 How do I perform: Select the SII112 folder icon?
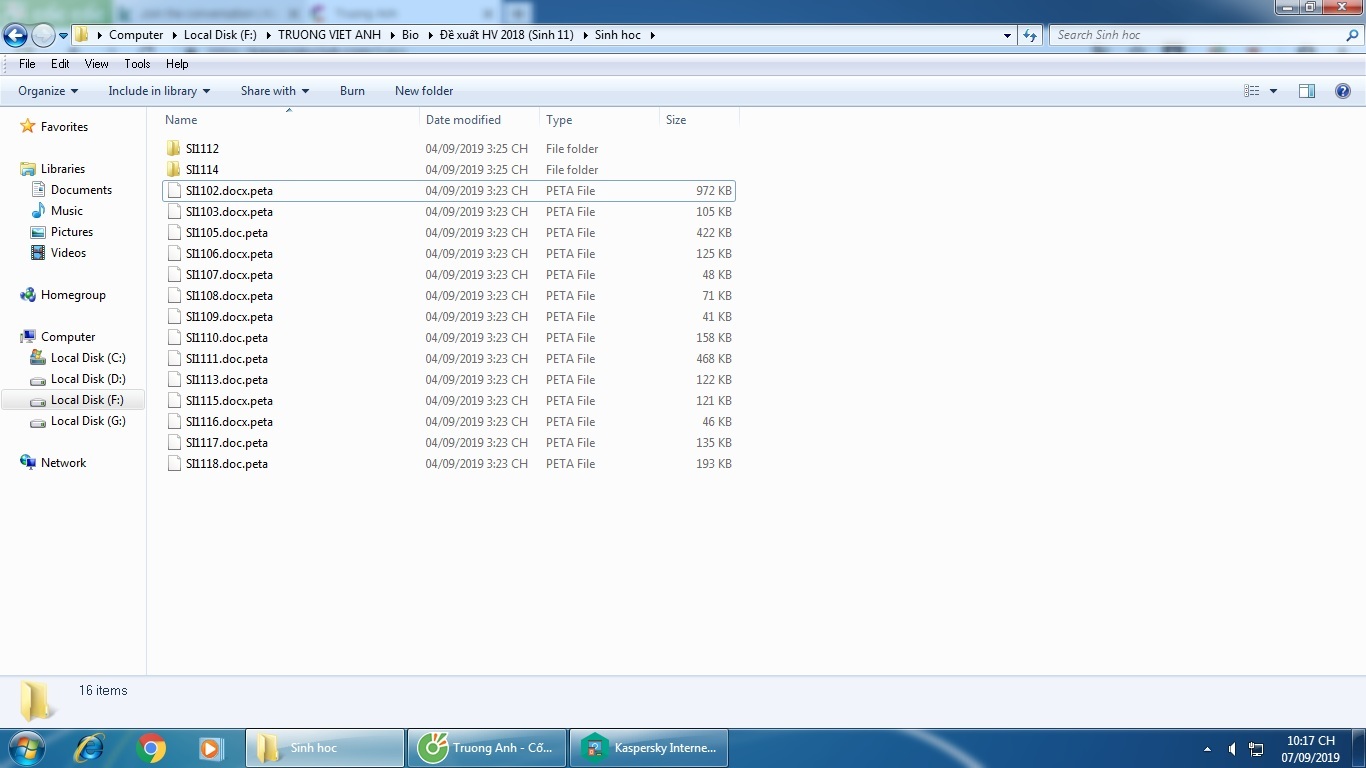click(174, 149)
